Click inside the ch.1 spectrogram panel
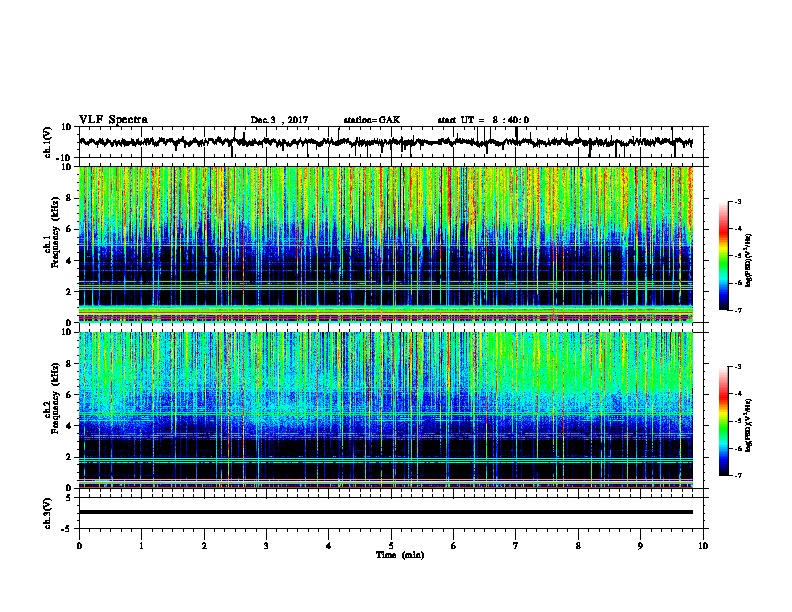This screenshot has width=792, height=612. [x=386, y=244]
